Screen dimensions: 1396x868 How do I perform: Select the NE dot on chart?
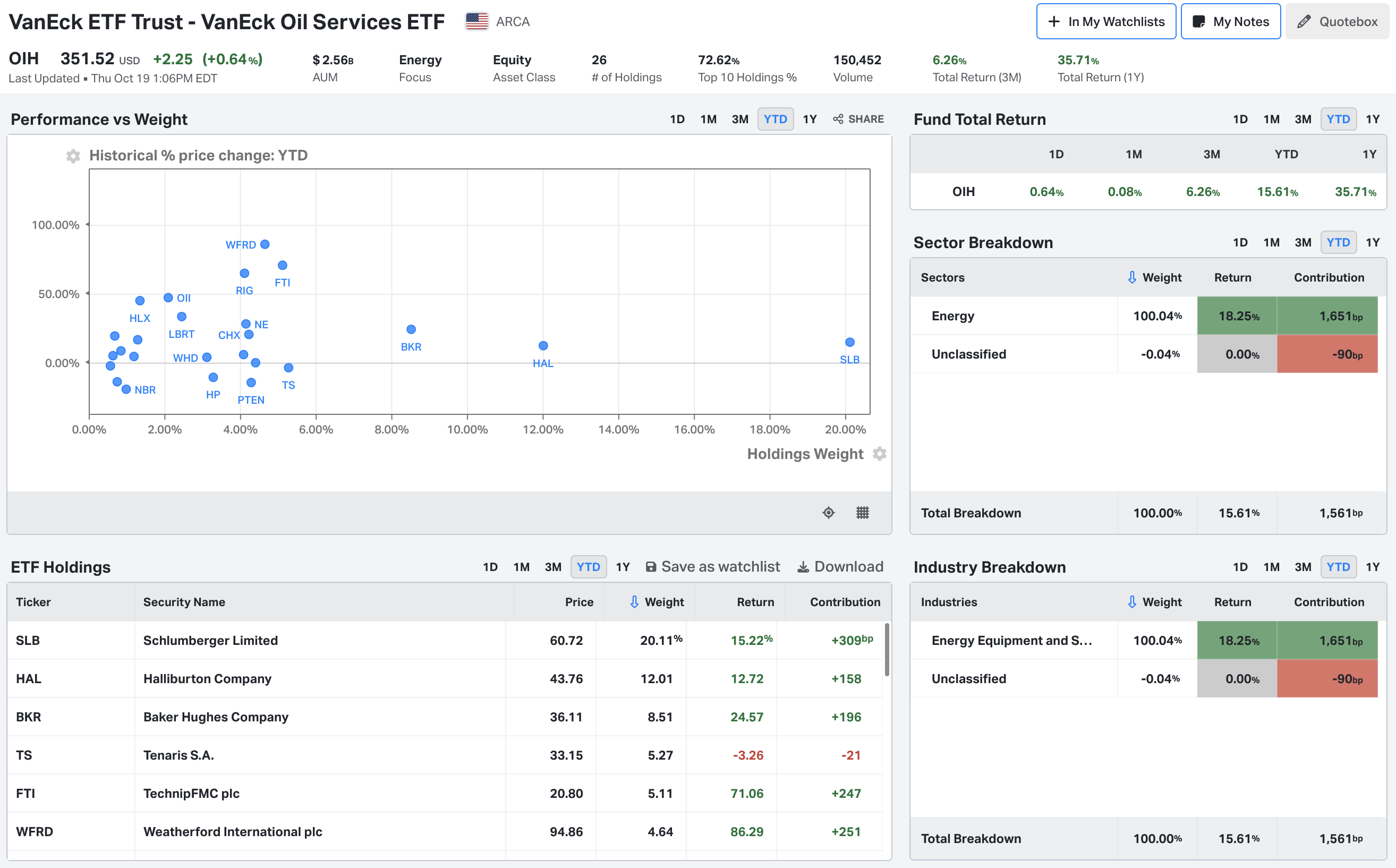coord(245,324)
